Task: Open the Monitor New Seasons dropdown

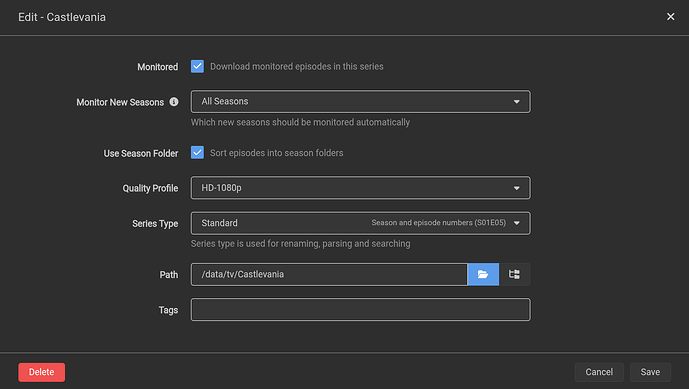Action: (x=360, y=102)
